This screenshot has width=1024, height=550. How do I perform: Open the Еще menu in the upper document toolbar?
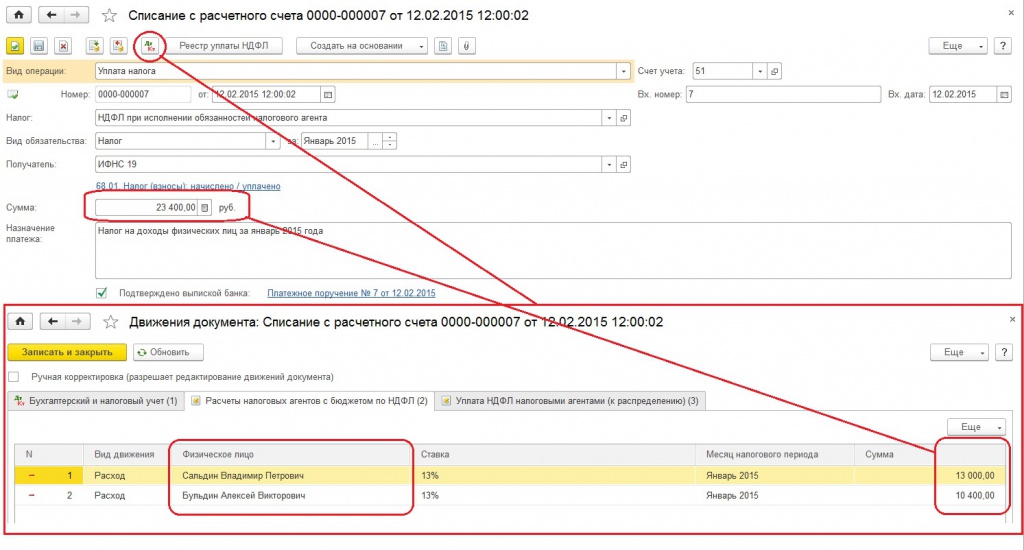[x=957, y=46]
